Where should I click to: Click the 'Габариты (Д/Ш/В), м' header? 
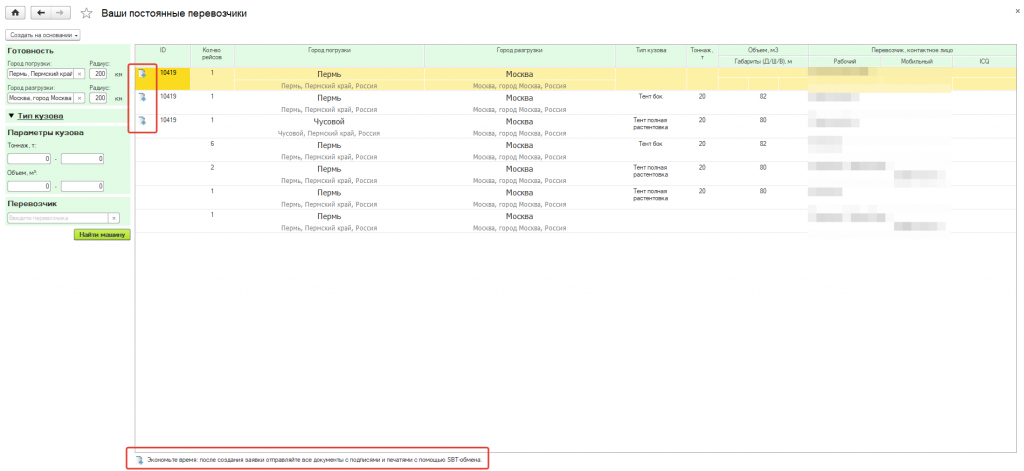(x=763, y=61)
